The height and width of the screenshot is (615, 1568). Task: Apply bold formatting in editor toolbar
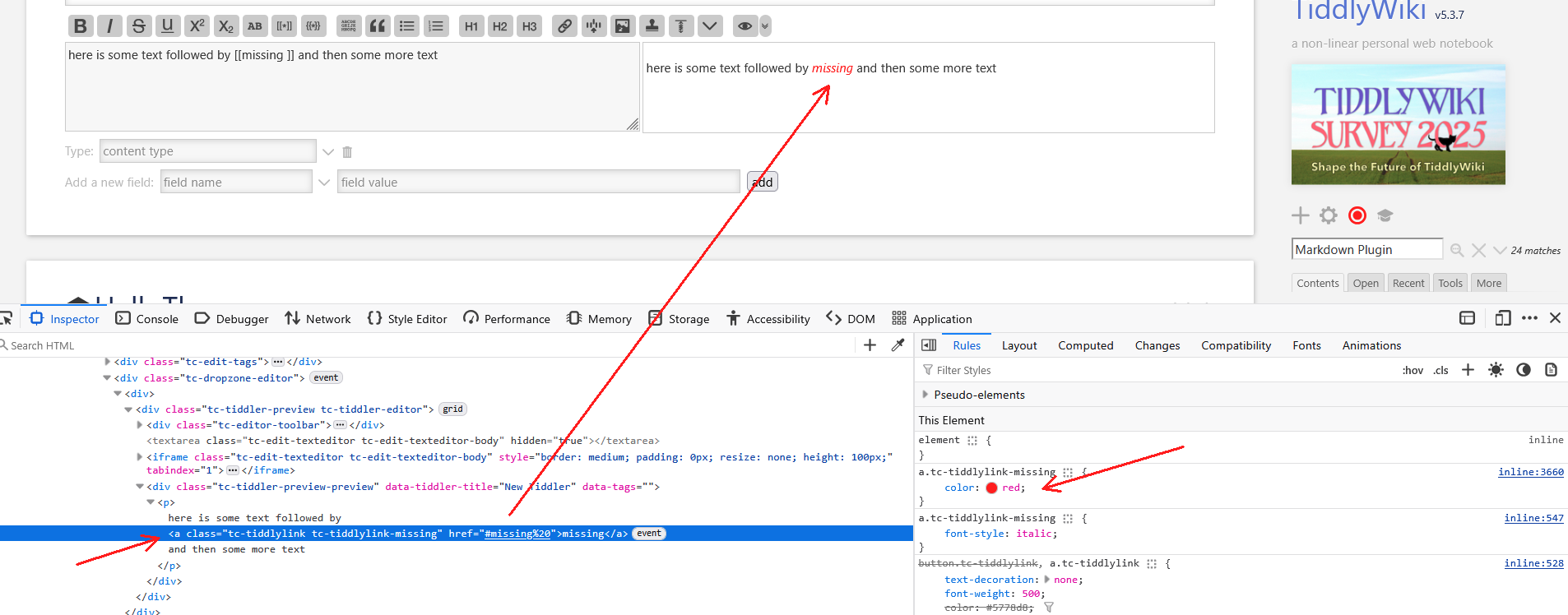point(80,26)
